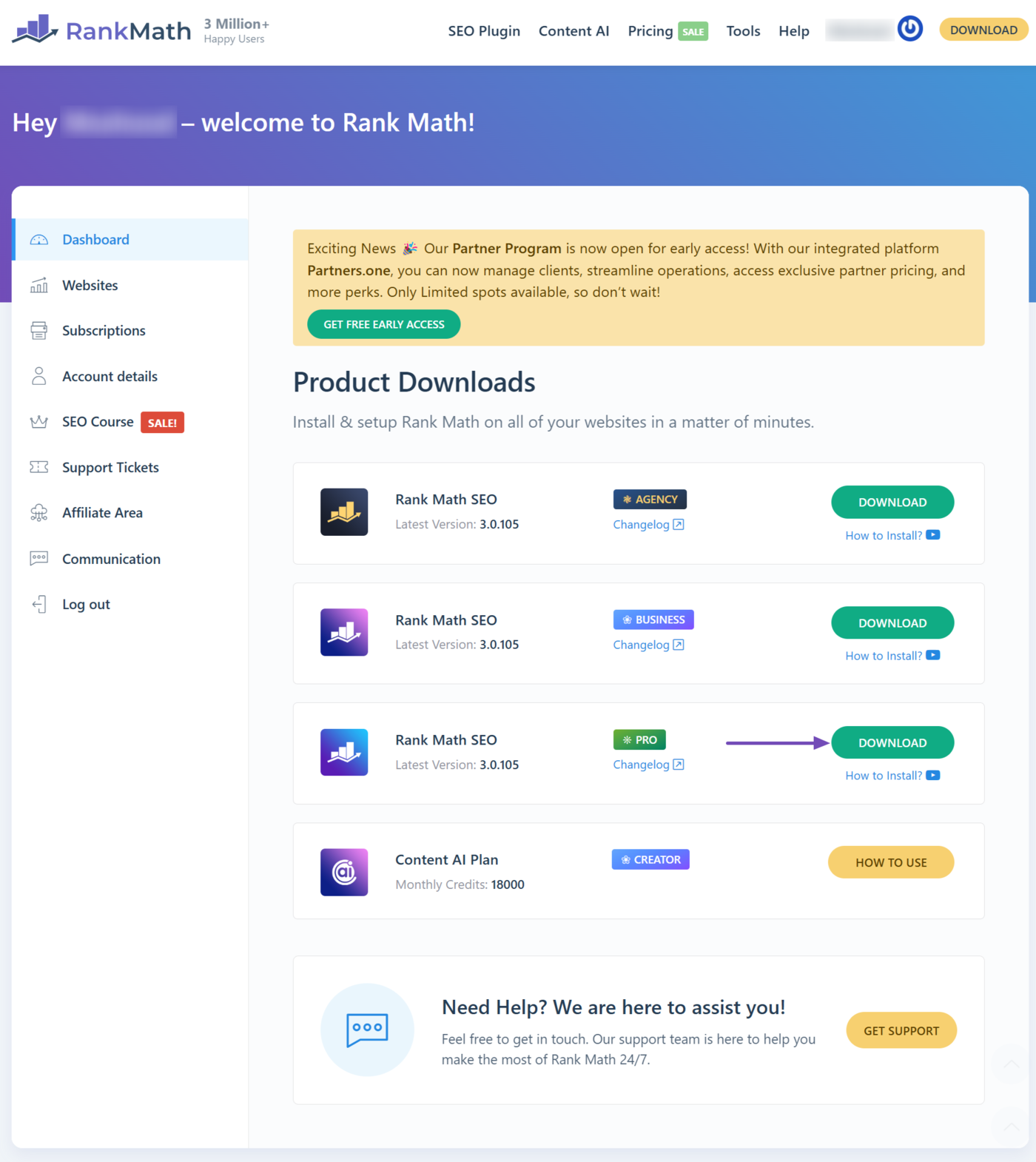Click the external link icon beside the Pro Changelog
Image resolution: width=1036 pixels, height=1162 pixels.
coord(679,765)
